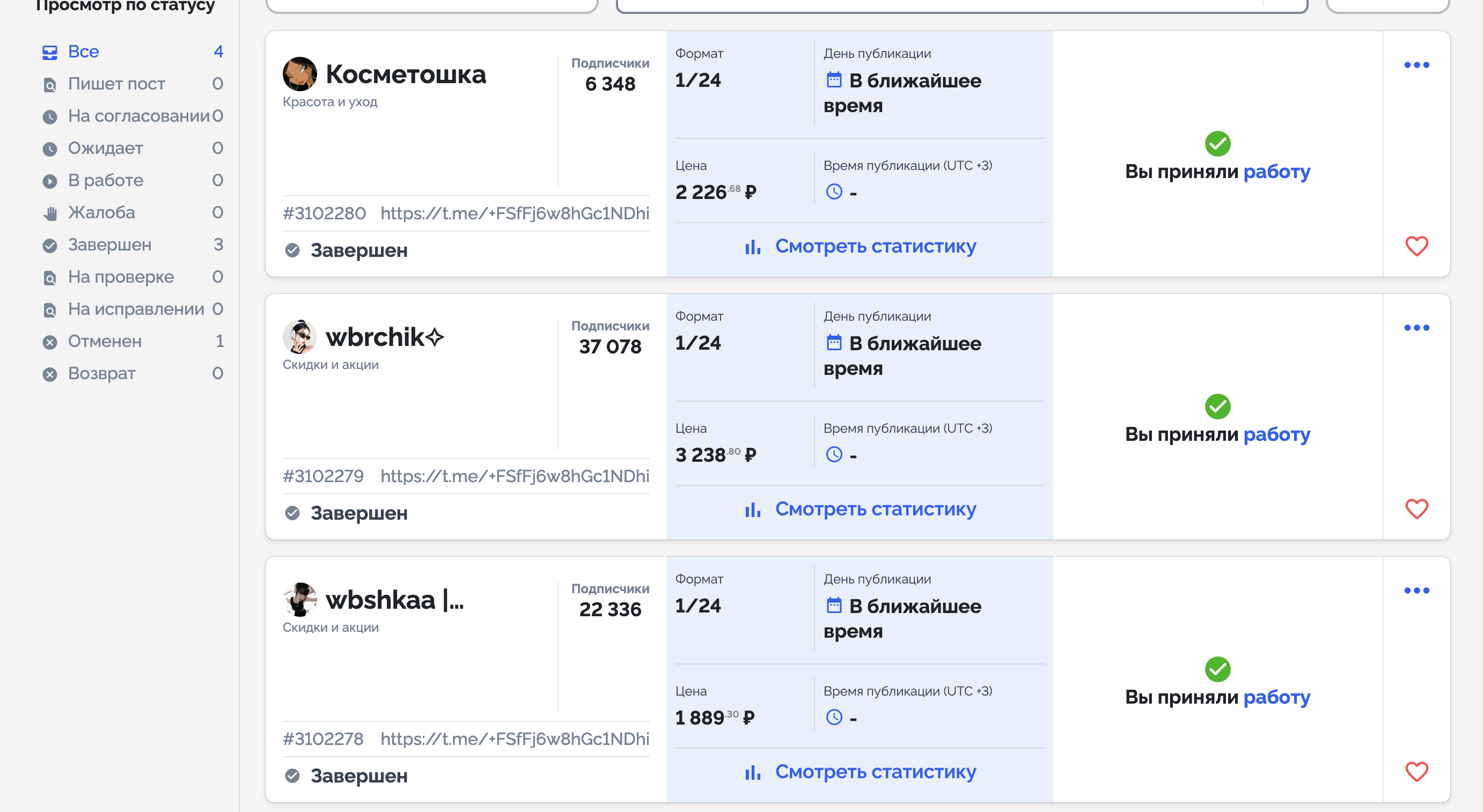Click clock icon in wbshkaa publication time
Viewport: 1483px width, 812px height.
coord(834,717)
